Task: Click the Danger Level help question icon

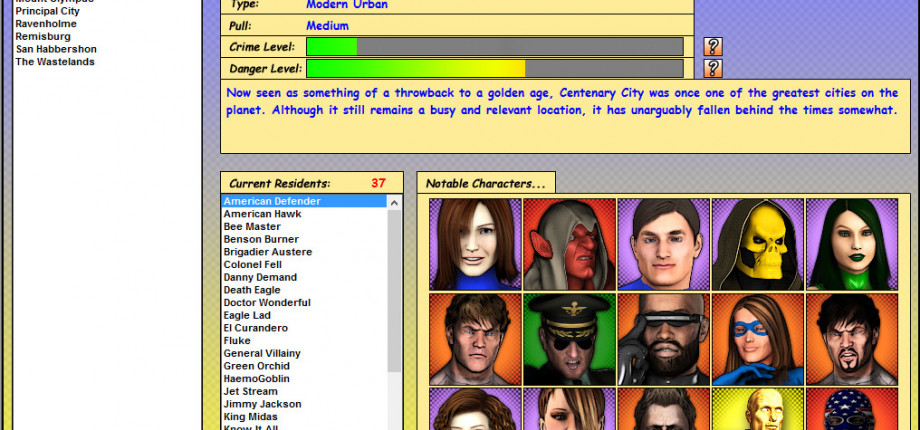Action: 712,68
